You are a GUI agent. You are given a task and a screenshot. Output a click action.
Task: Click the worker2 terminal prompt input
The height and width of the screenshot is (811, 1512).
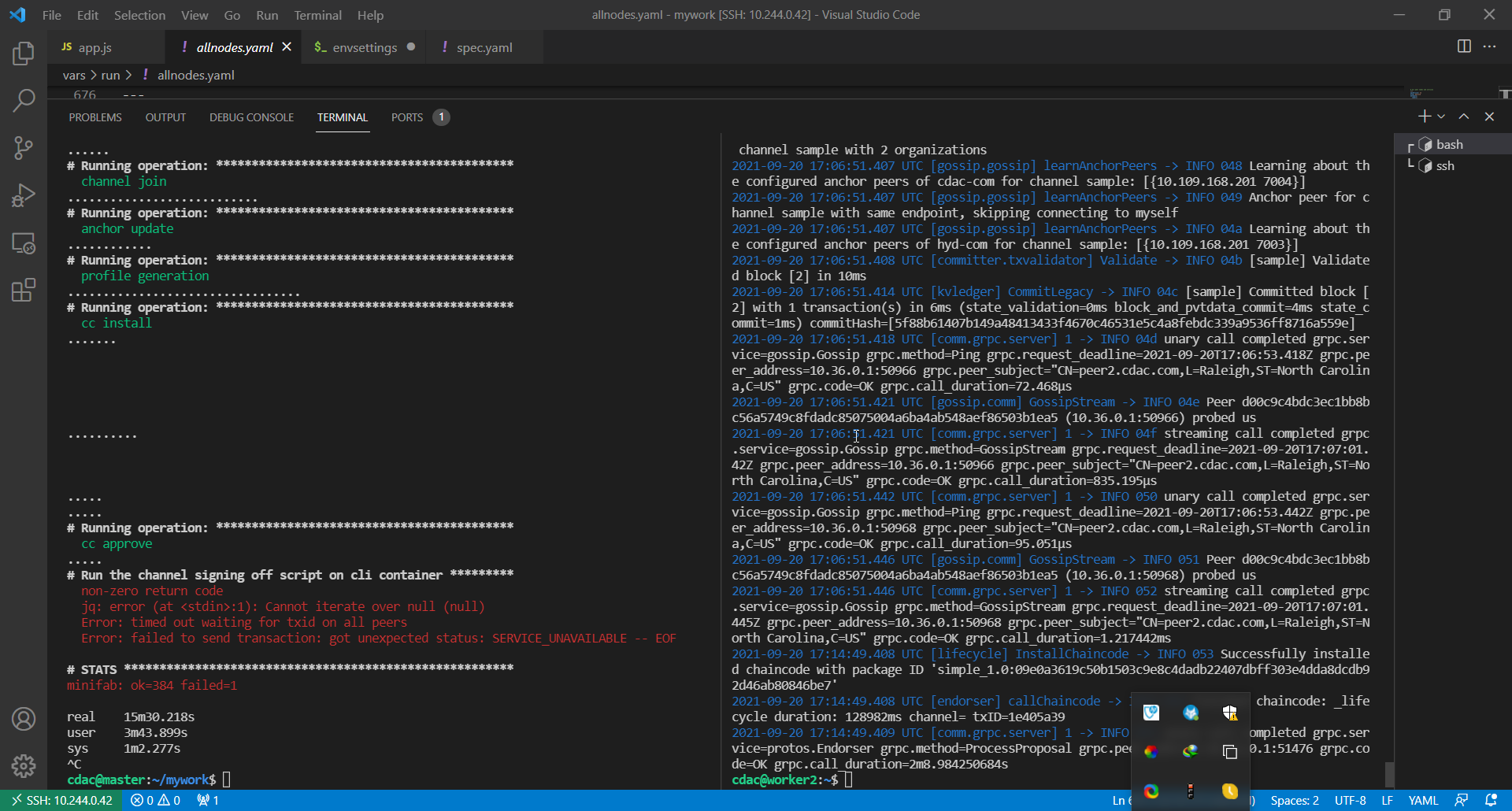[x=849, y=780]
